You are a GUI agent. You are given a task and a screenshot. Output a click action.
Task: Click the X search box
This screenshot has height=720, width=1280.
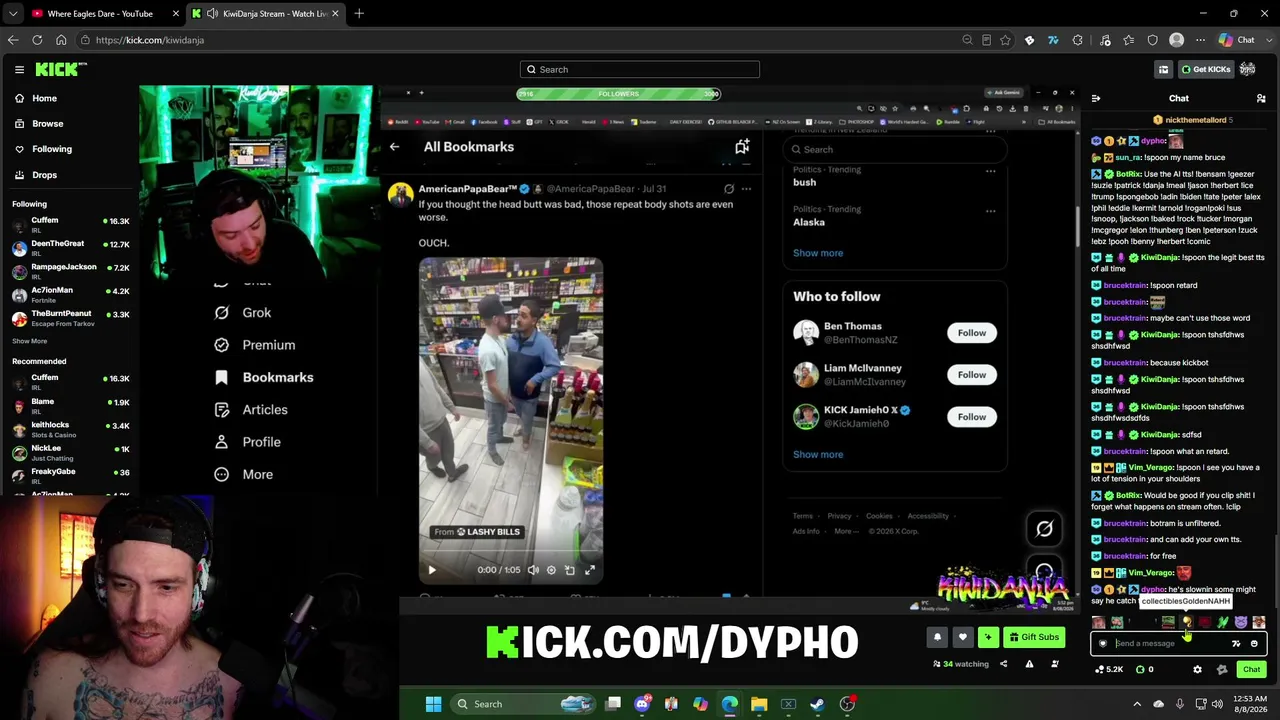click(x=895, y=150)
